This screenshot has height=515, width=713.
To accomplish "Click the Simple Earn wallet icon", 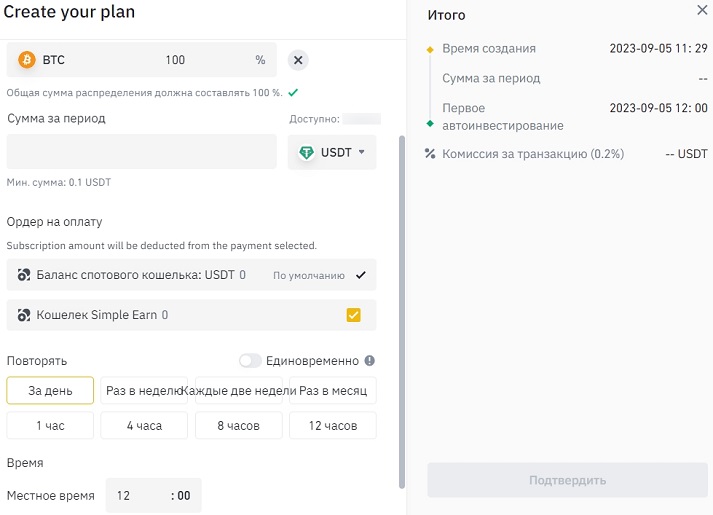I will pos(24,315).
